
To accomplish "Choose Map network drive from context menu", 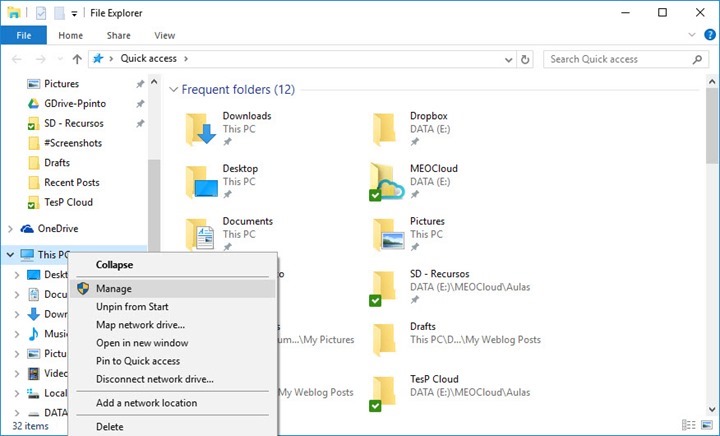I will (140, 324).
